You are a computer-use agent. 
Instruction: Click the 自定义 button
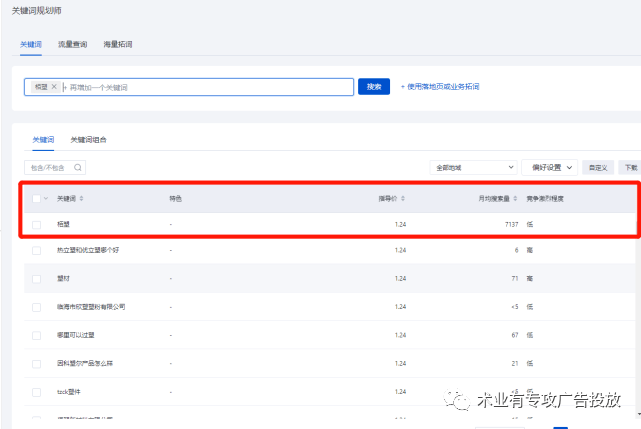[598, 168]
